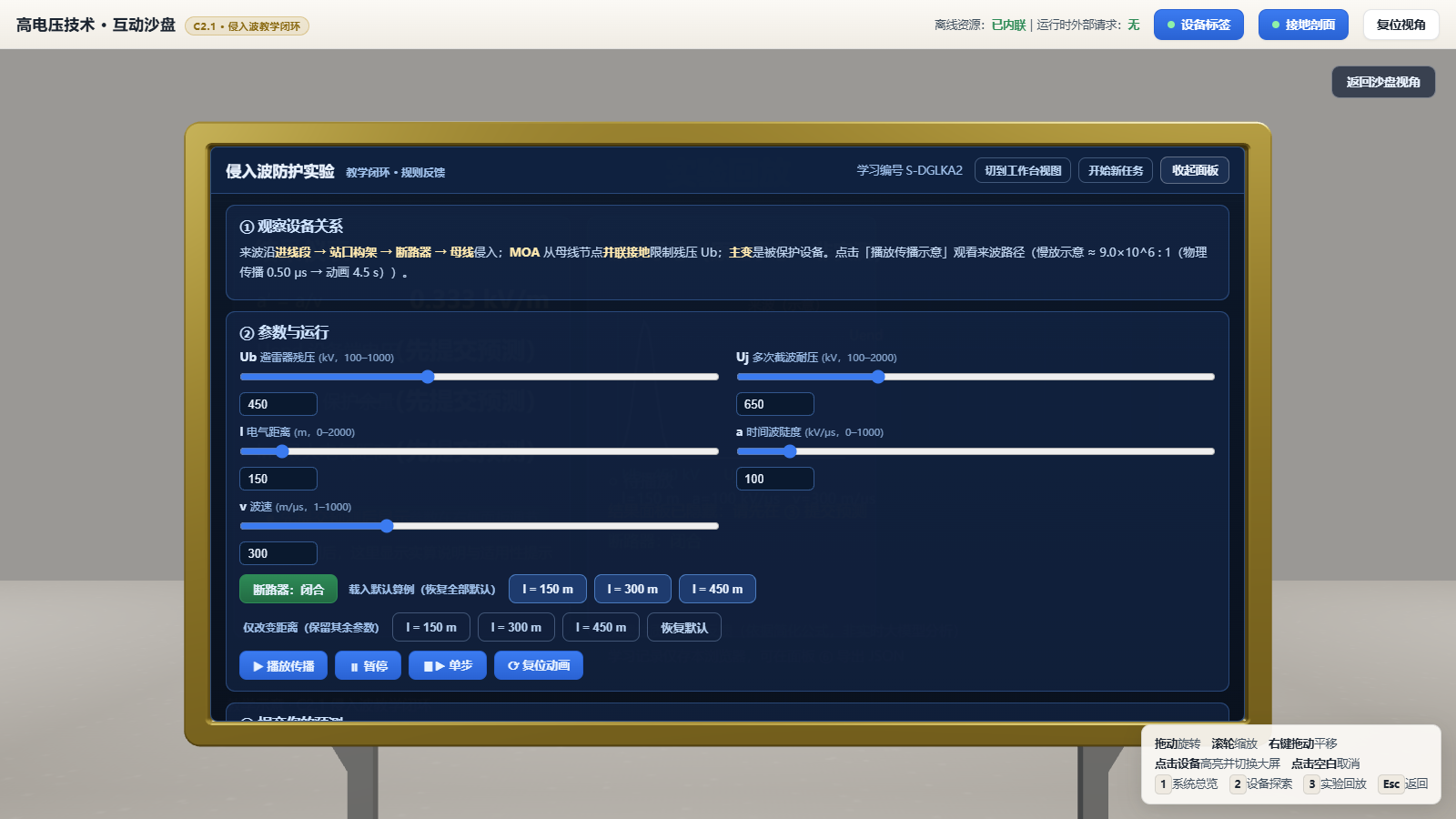1456x819 pixels.
Task: Click the C2.1 侵入波教学闭环 badge
Action: [247, 25]
